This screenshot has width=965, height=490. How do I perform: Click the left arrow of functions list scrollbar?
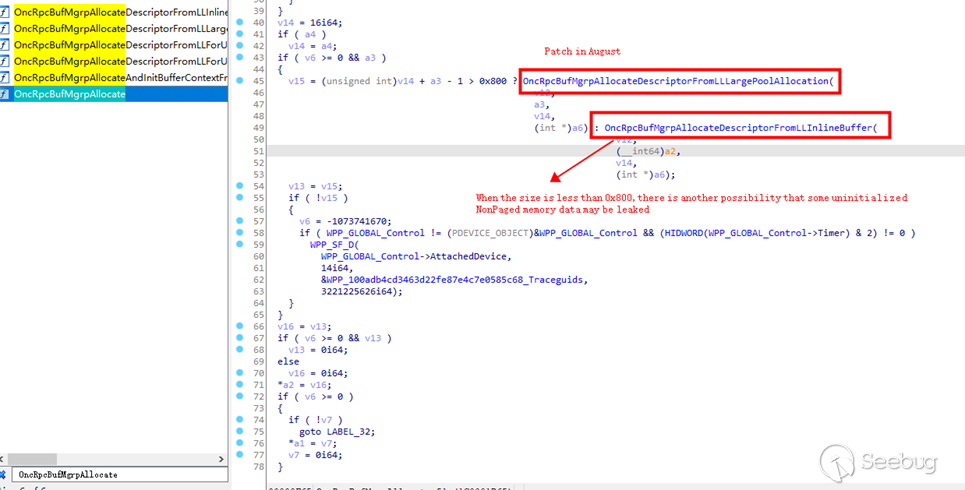click(x=3, y=459)
